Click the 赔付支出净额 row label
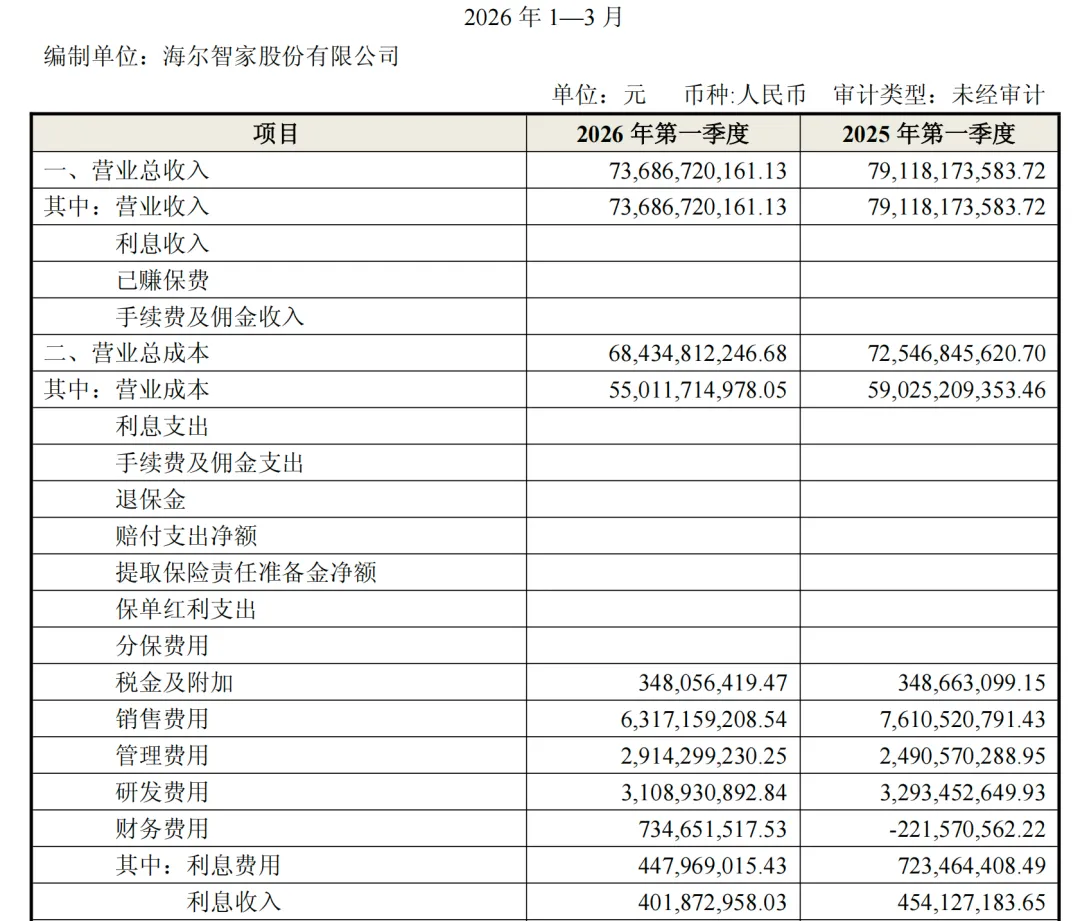The width and height of the screenshot is (1080, 921). pos(187,536)
